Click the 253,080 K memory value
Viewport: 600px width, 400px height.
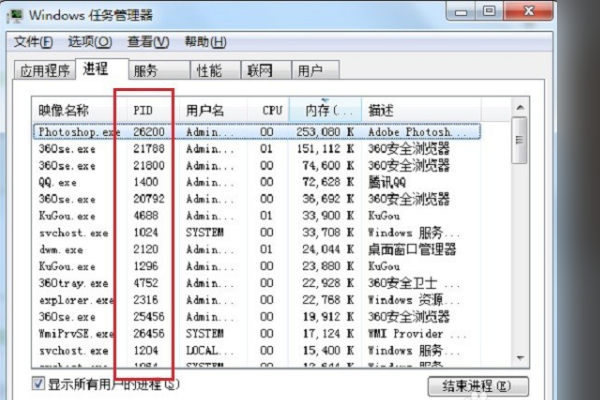pos(325,132)
